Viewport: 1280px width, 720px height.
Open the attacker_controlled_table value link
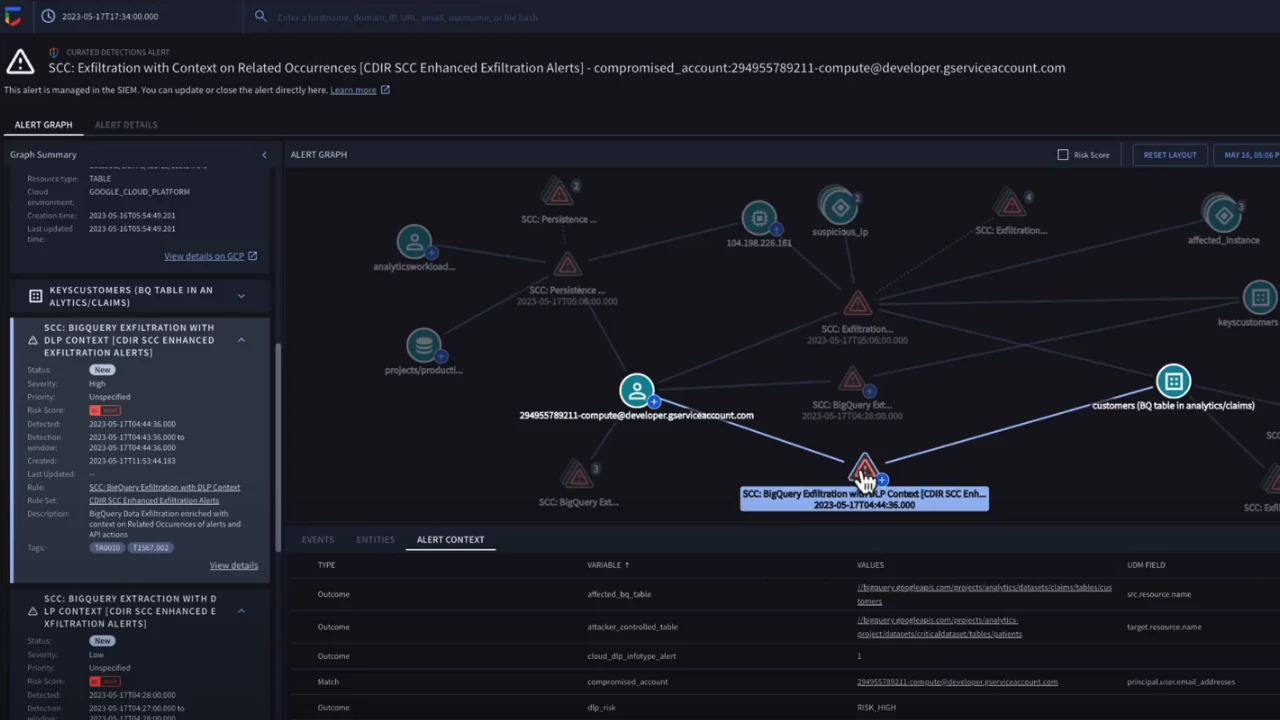point(938,627)
